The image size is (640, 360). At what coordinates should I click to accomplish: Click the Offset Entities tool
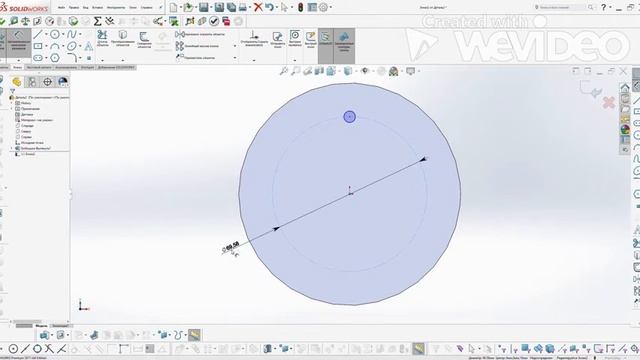click(144, 40)
